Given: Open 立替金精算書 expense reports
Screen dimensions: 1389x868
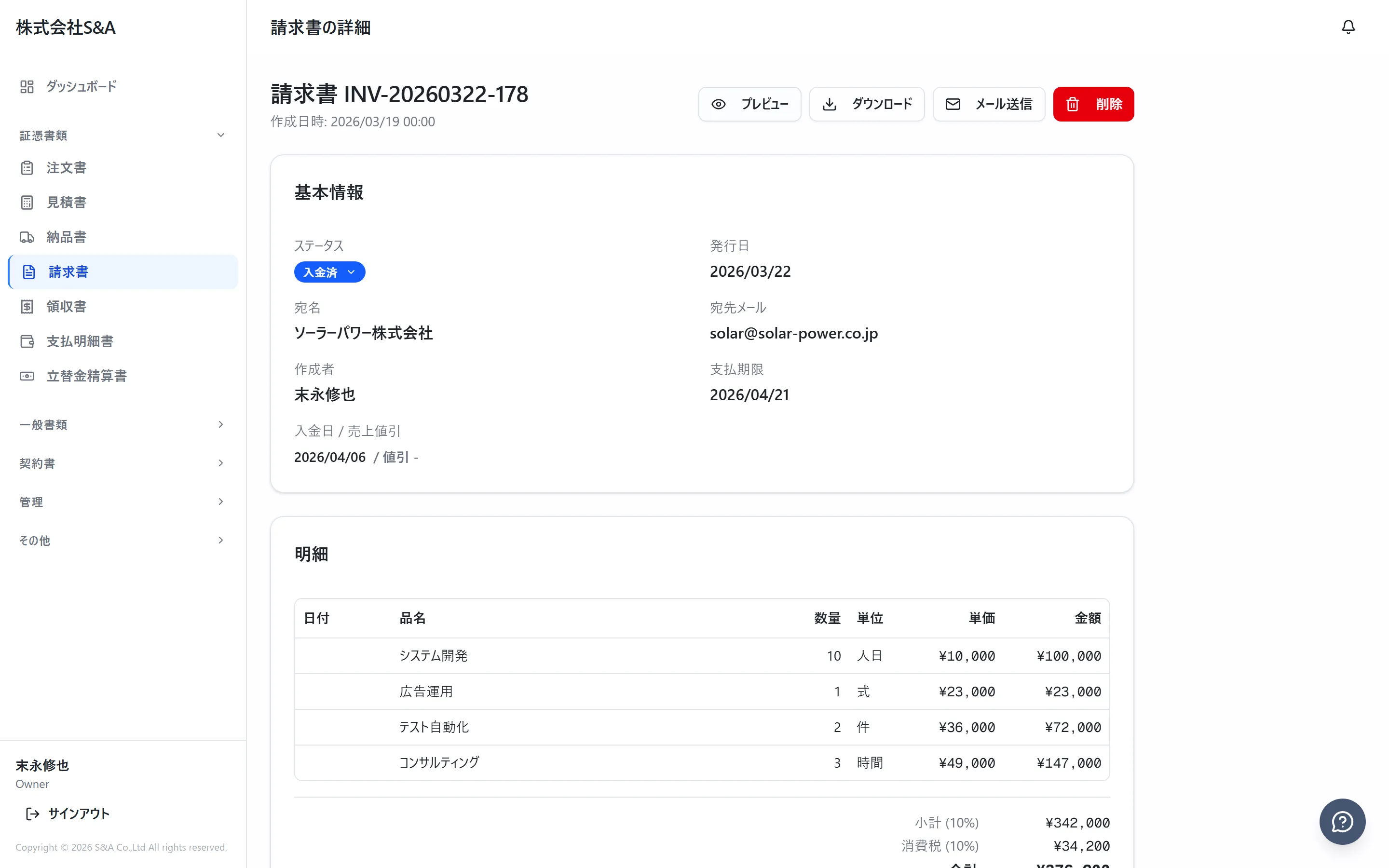Looking at the screenshot, I should (x=87, y=376).
